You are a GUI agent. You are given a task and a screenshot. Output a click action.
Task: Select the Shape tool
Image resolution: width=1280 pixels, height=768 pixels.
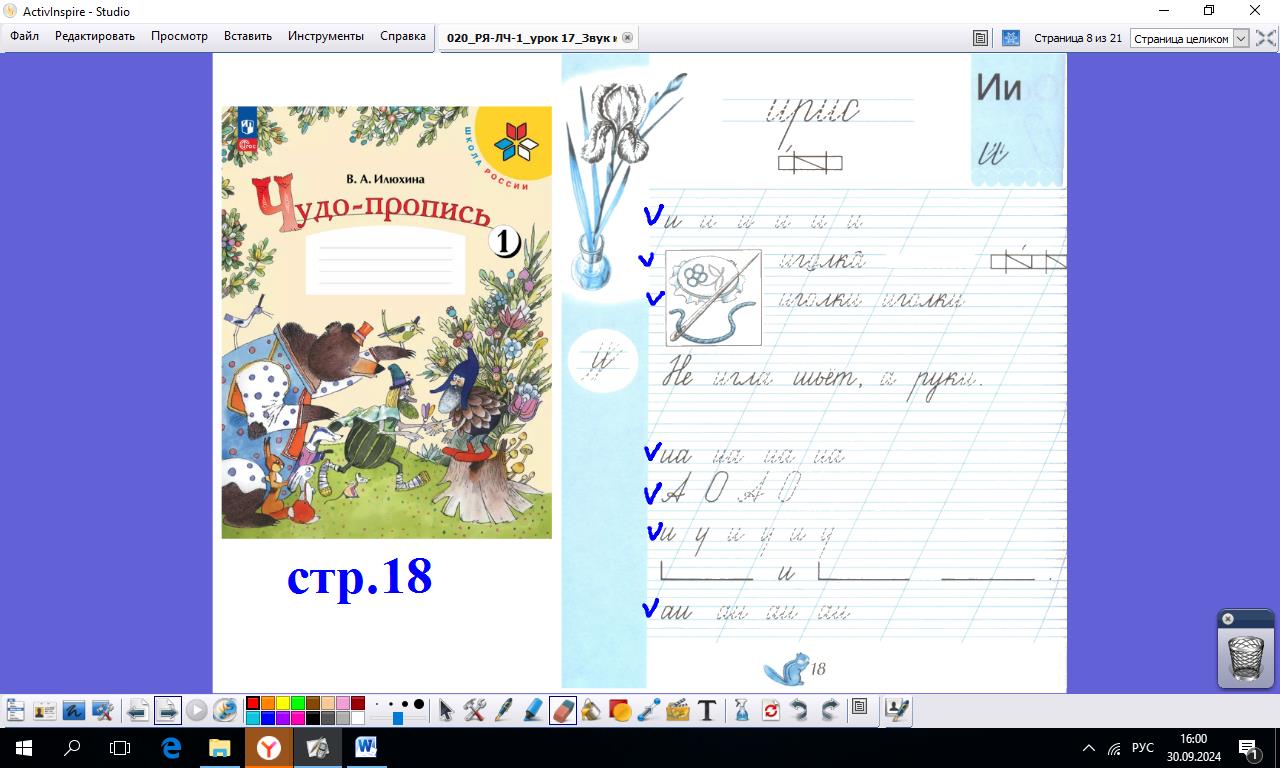pos(620,711)
